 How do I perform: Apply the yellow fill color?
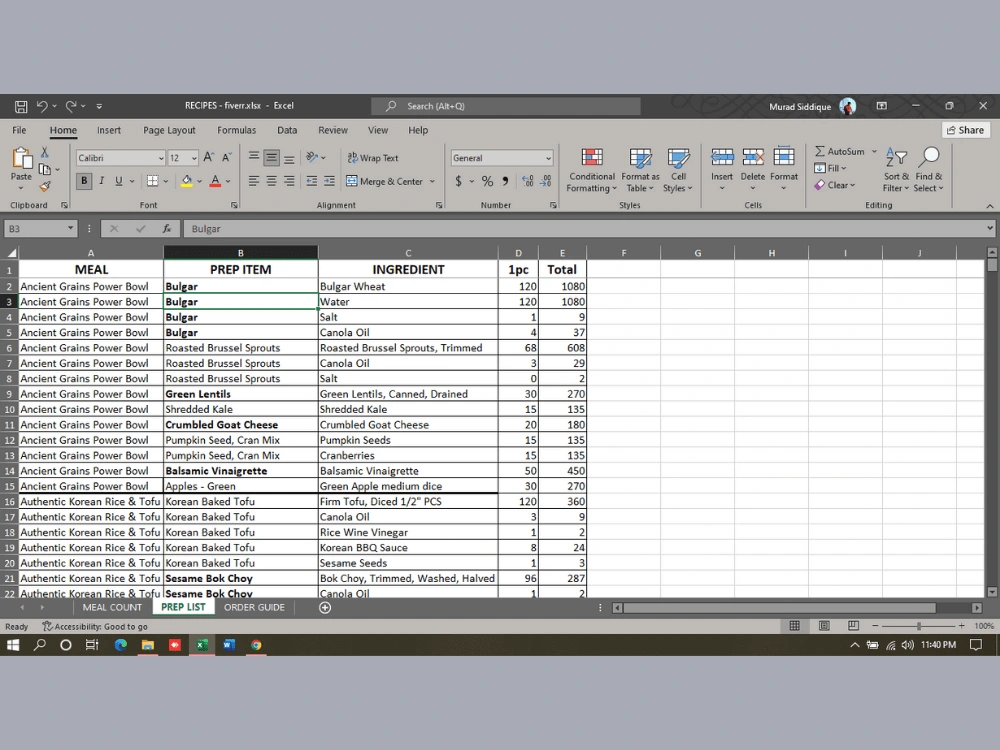click(x=187, y=181)
